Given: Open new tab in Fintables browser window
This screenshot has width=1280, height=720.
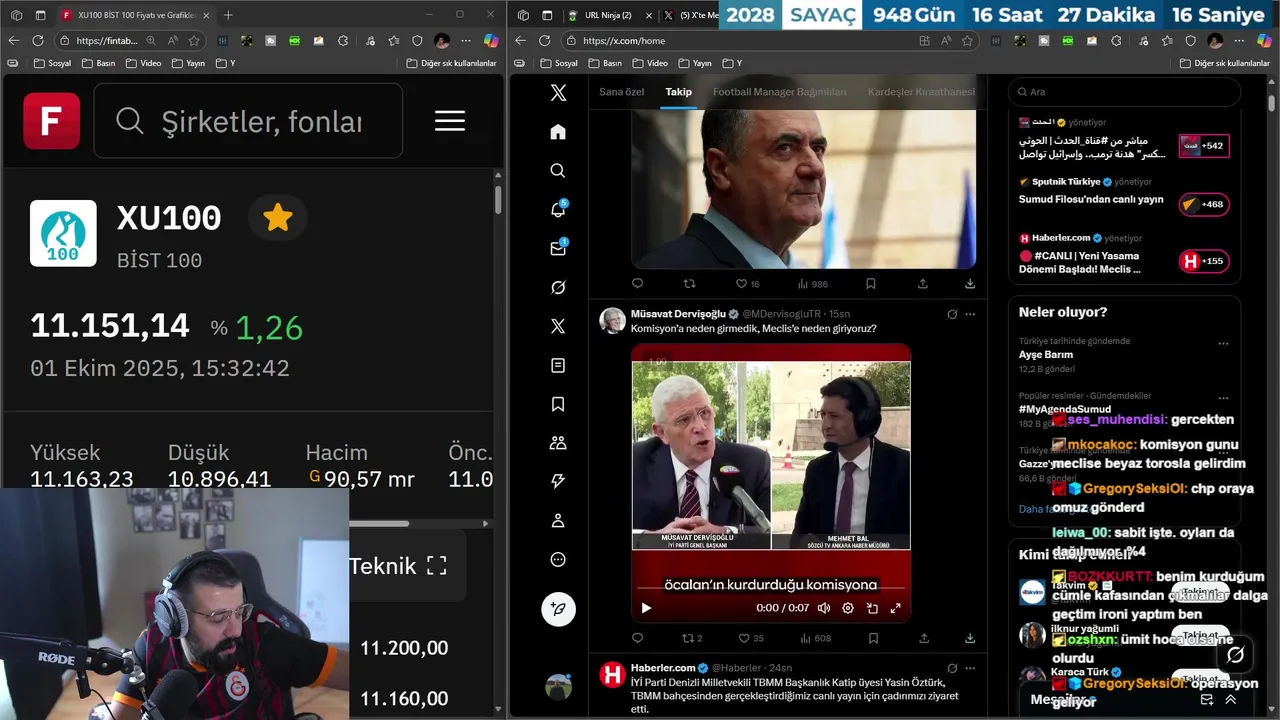Looking at the screenshot, I should [x=228, y=15].
